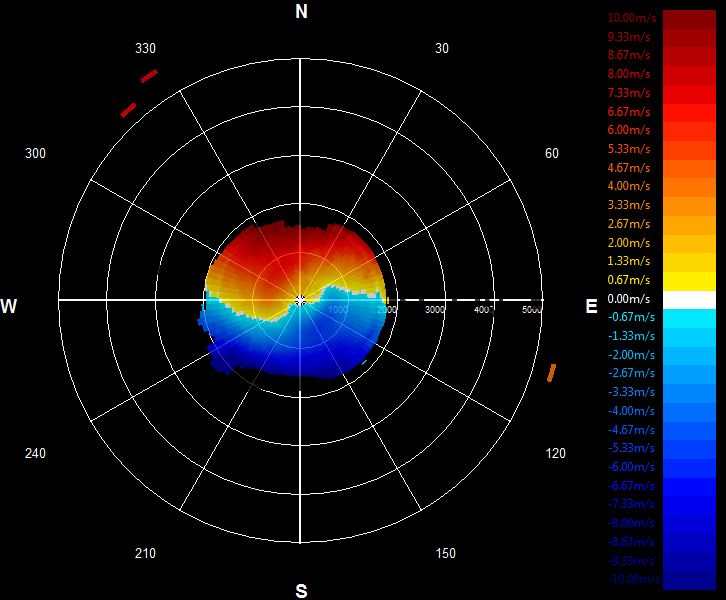Pick the orange 4.00m/s color band
This screenshot has height=600, width=726.
point(689,188)
